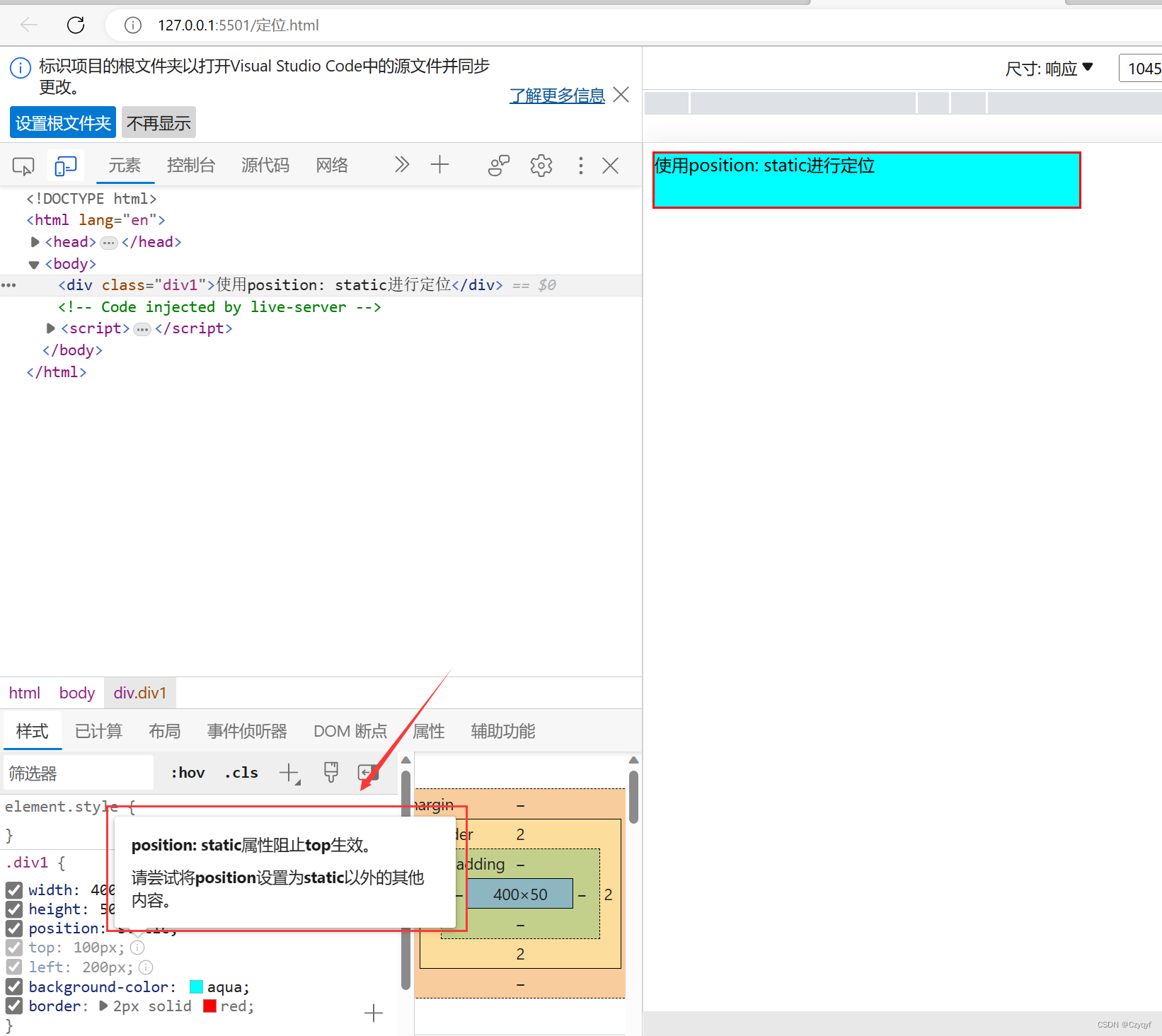Open 事件侦听器 tab
The height and width of the screenshot is (1036, 1162).
[x=247, y=731]
